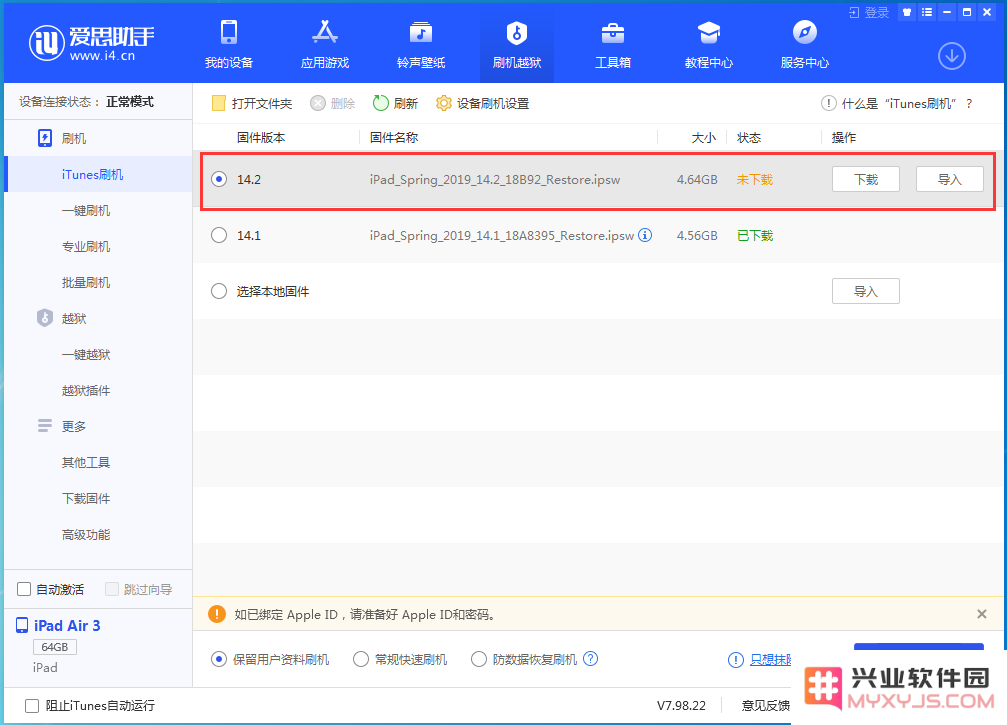Switch to 刷机越狱 tab
Image resolution: width=1007 pixels, height=725 pixels.
[516, 44]
